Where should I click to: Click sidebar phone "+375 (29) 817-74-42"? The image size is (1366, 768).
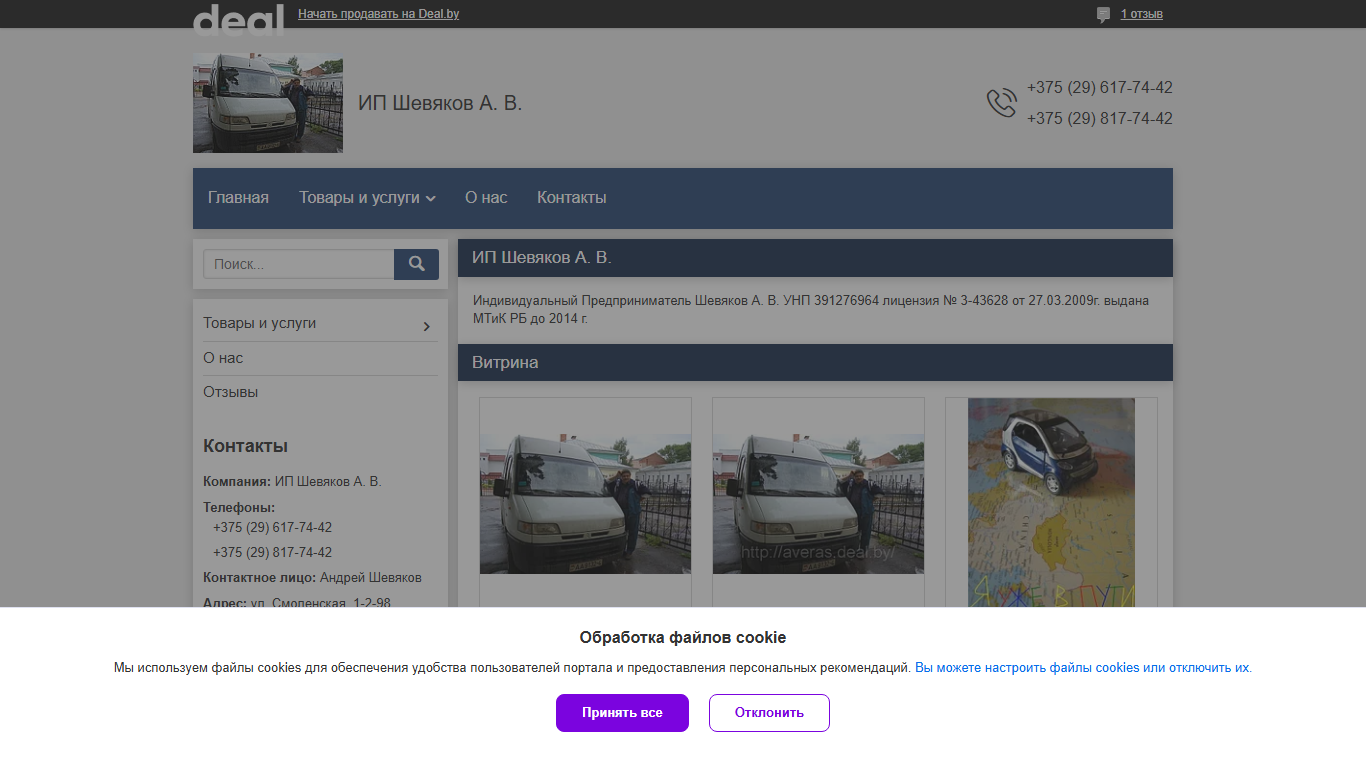(272, 552)
